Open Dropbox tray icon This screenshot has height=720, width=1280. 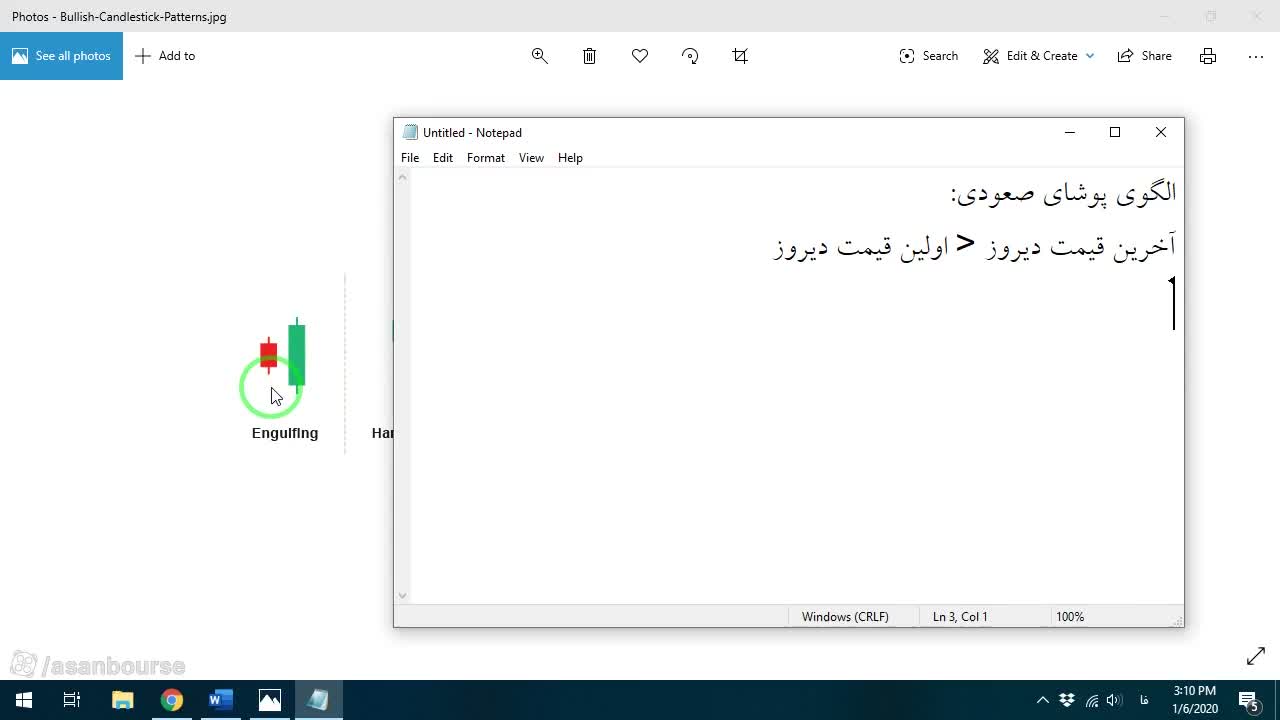(x=1067, y=700)
